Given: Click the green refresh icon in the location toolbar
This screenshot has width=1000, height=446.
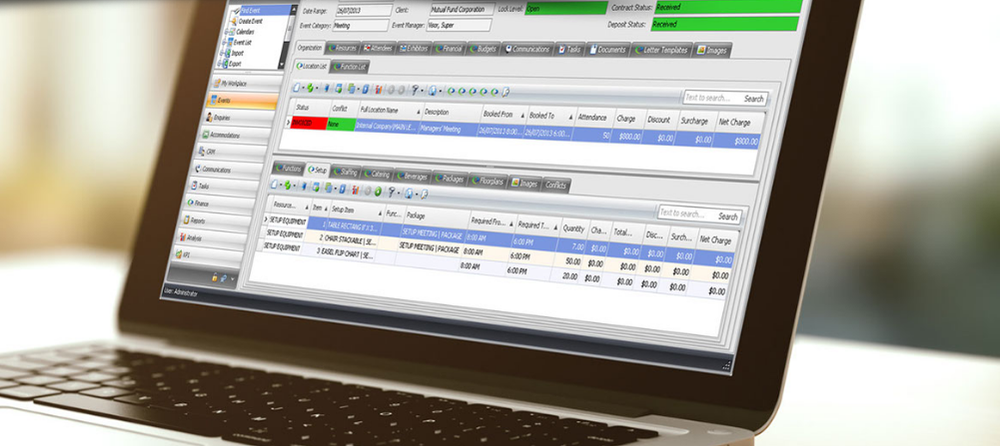Looking at the screenshot, I should pyautogui.click(x=310, y=88).
